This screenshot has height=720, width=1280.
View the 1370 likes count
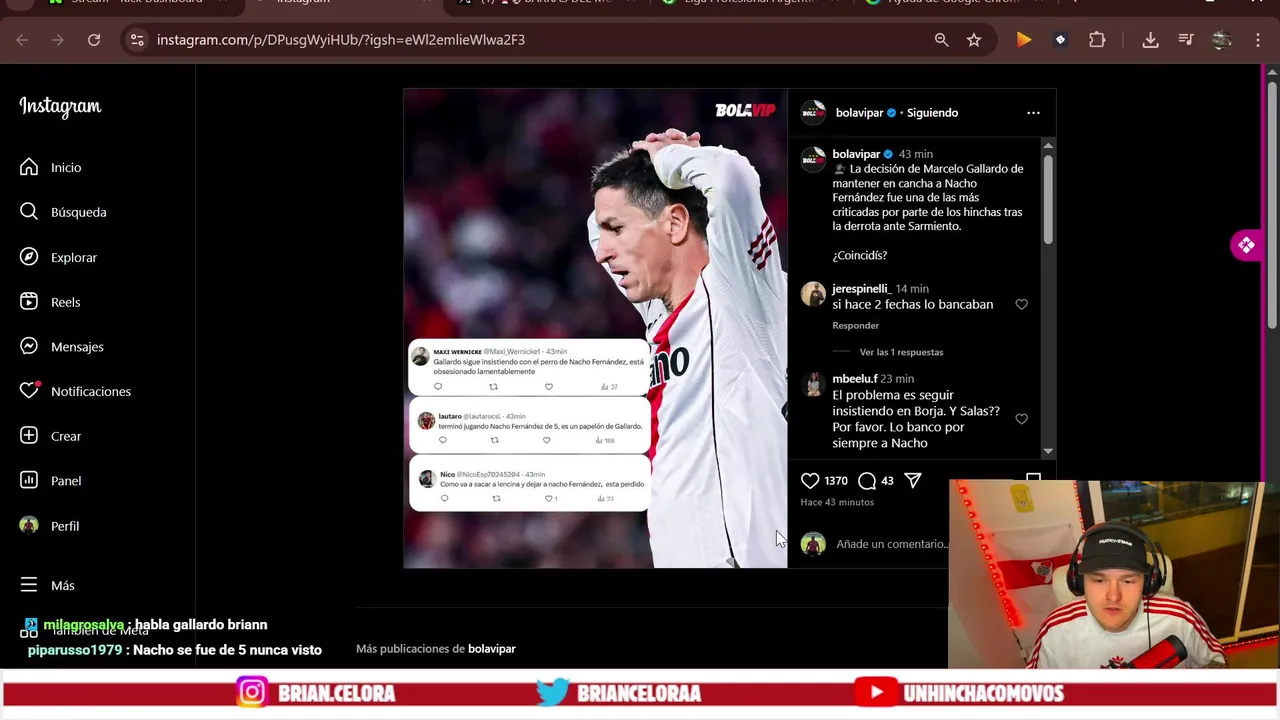point(836,481)
